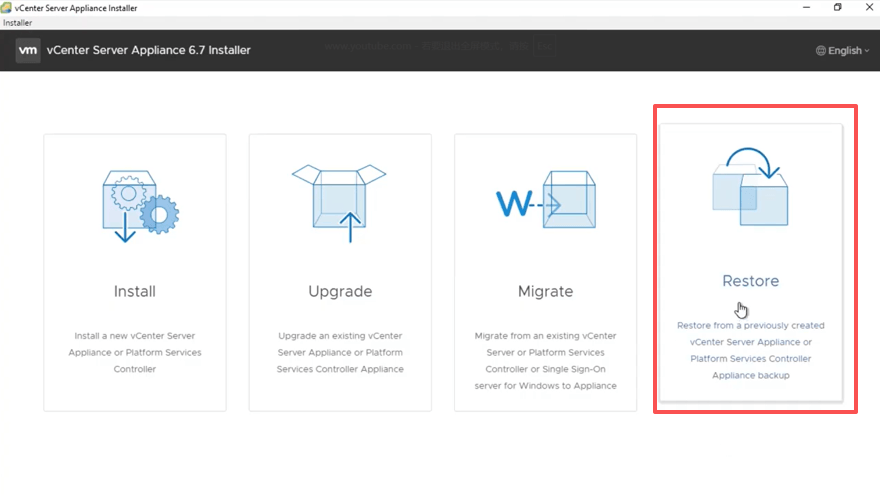This screenshot has height=496, width=880.
Task: Minimize the installer window
Action: click(806, 7)
